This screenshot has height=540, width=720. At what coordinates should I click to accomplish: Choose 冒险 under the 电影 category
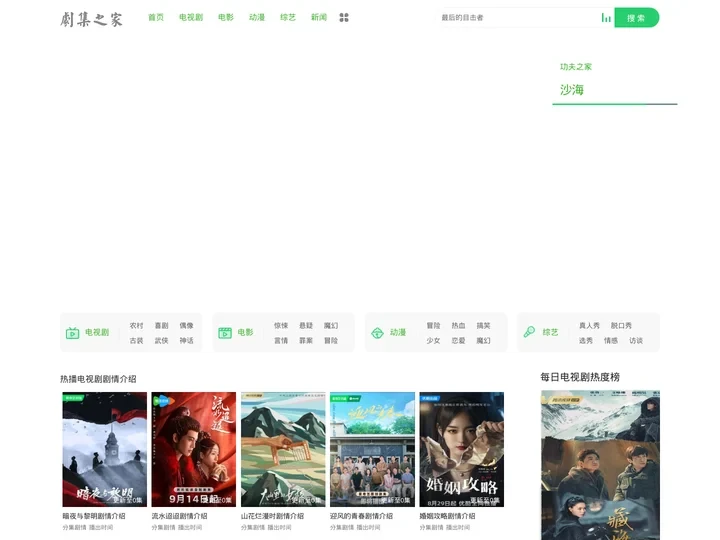[x=331, y=341]
